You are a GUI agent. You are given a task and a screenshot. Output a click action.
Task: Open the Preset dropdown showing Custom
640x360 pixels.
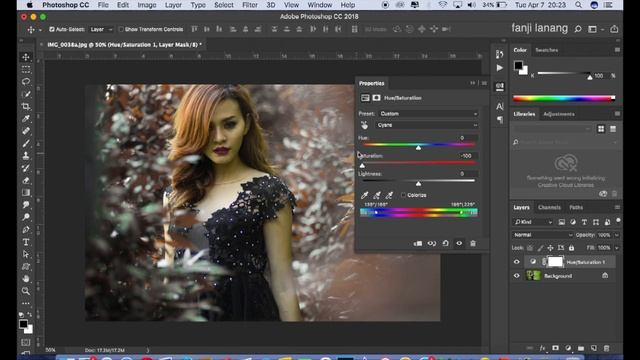(428, 113)
